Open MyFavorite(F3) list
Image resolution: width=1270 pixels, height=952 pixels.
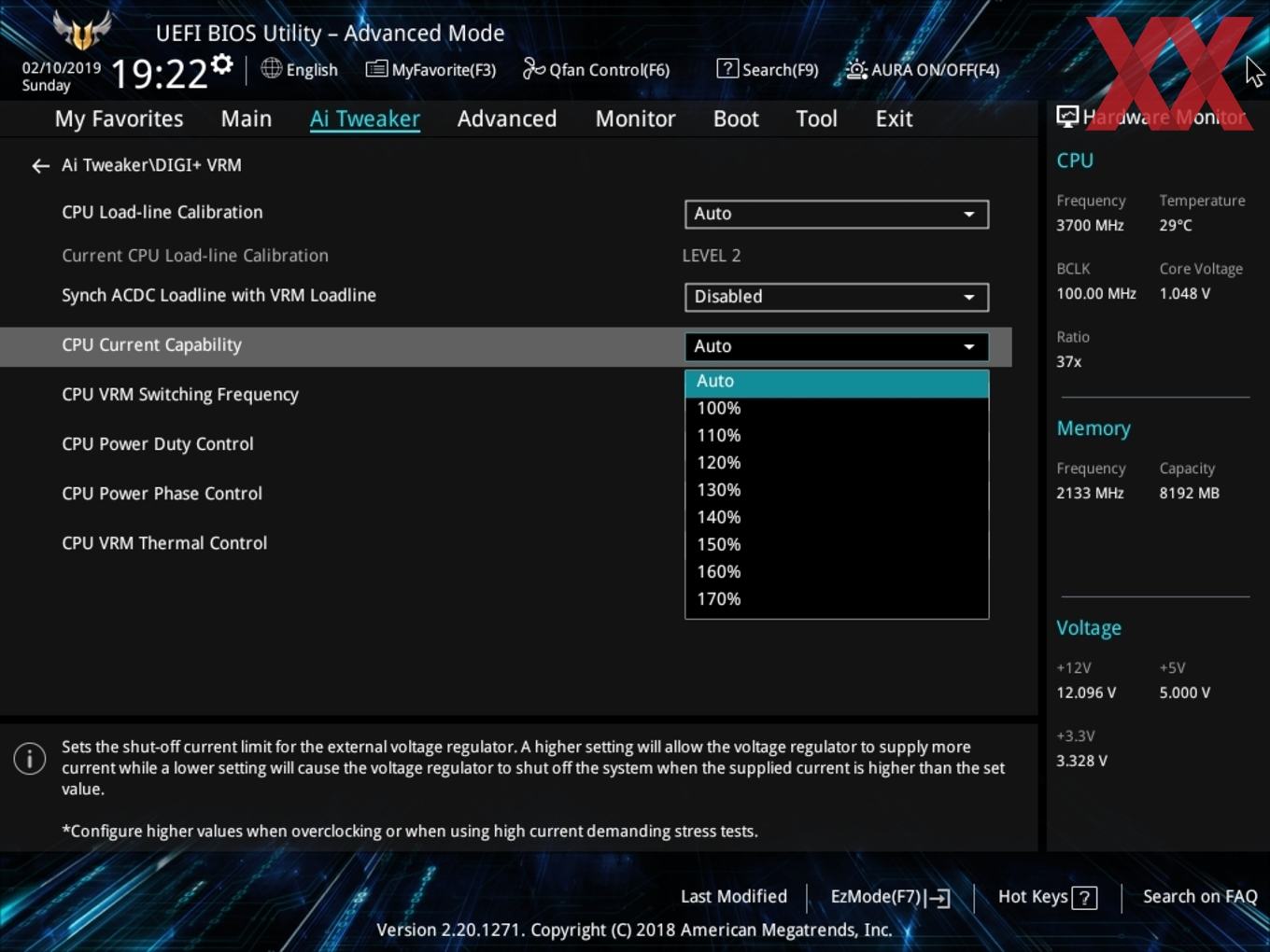pyautogui.click(x=430, y=70)
